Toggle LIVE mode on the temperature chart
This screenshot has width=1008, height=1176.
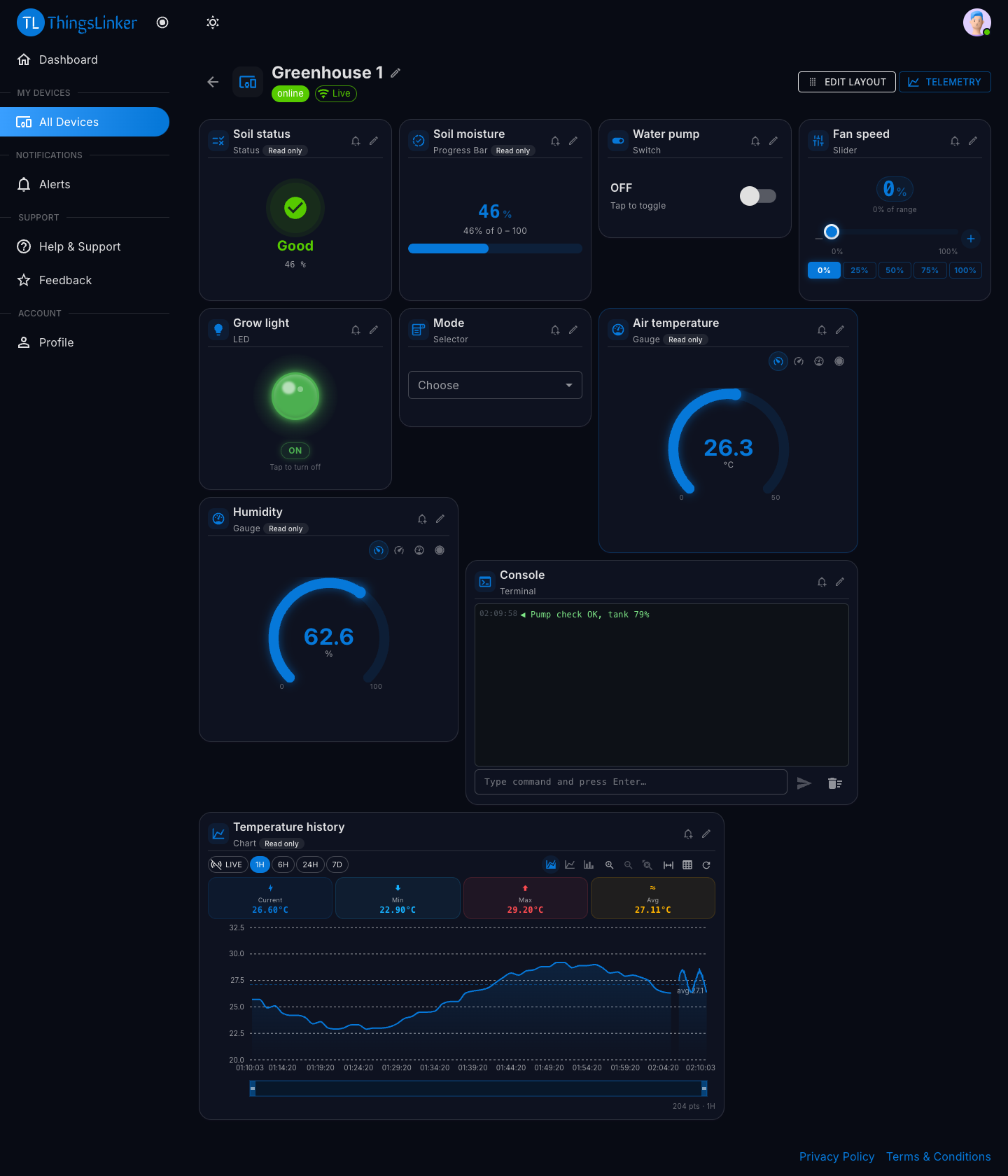click(227, 864)
